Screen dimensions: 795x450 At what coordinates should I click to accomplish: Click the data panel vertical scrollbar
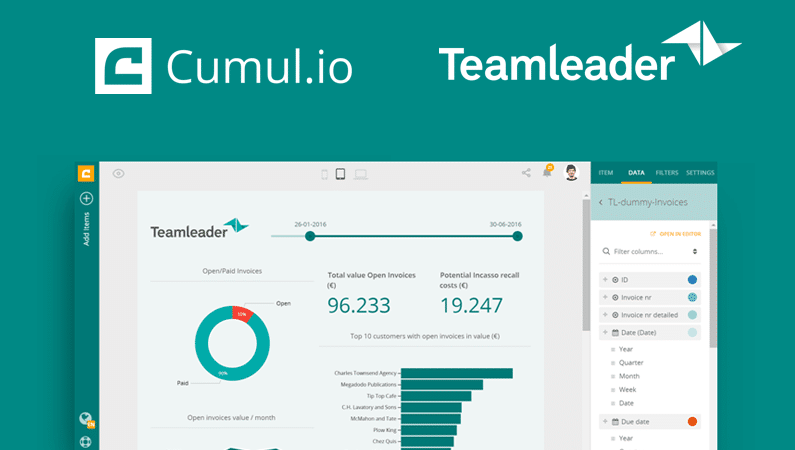pos(713,288)
